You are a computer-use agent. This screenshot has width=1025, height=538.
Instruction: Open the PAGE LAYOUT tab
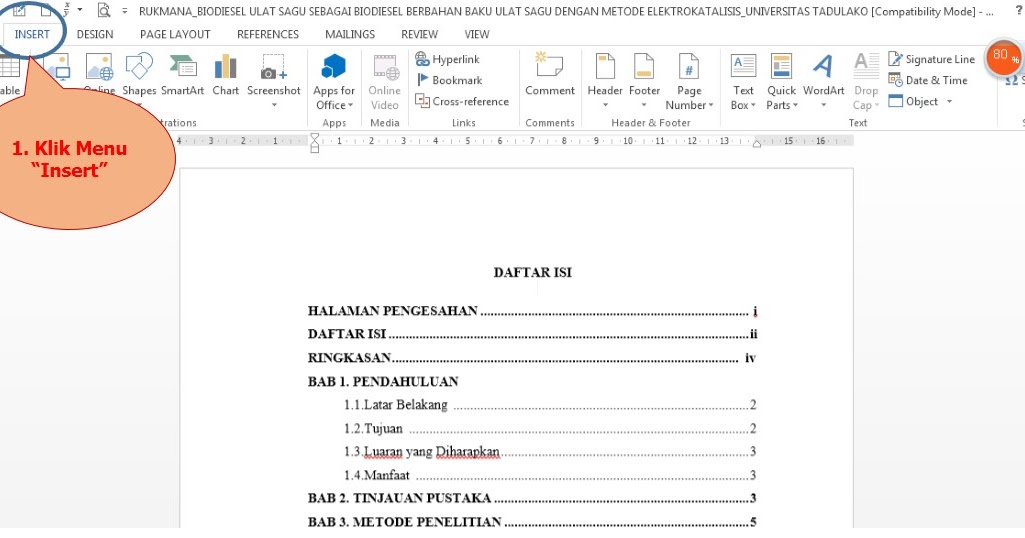coord(175,34)
